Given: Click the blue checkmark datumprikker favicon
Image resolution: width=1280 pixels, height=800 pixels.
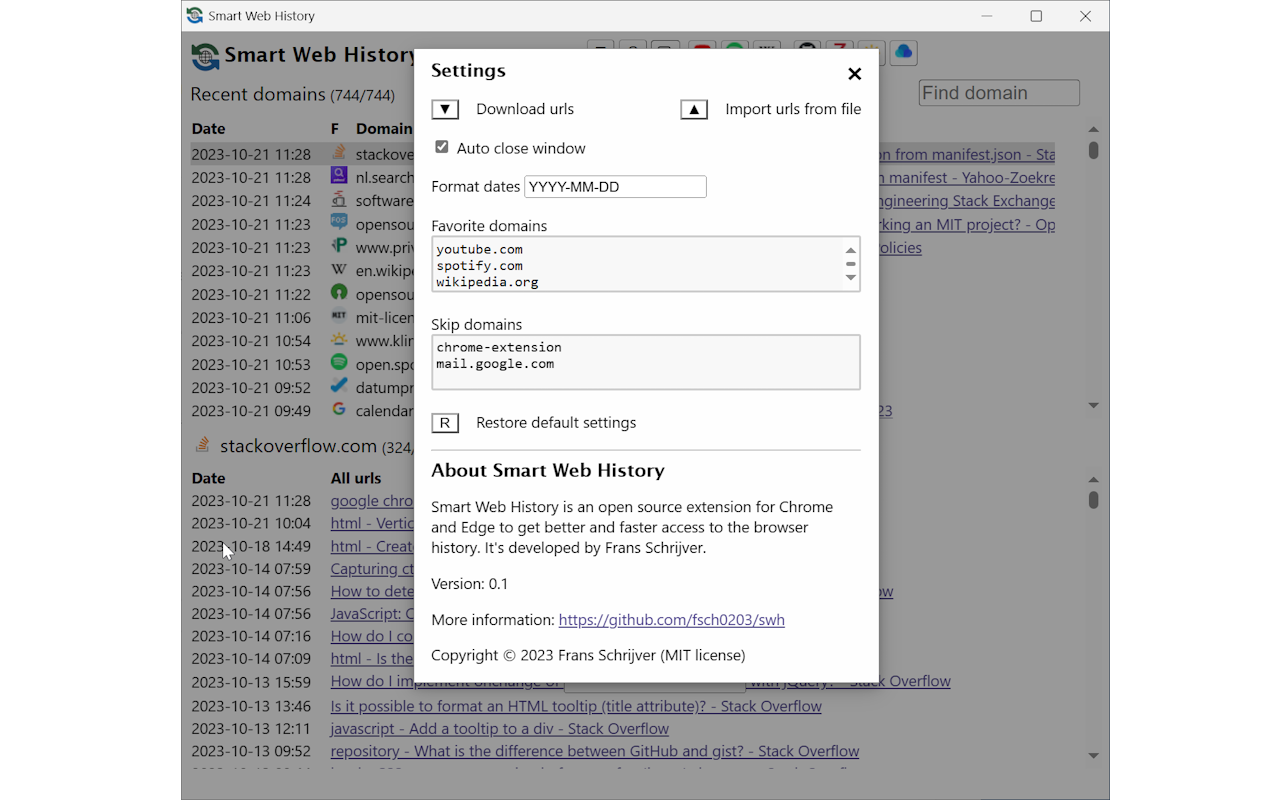Looking at the screenshot, I should (x=339, y=386).
